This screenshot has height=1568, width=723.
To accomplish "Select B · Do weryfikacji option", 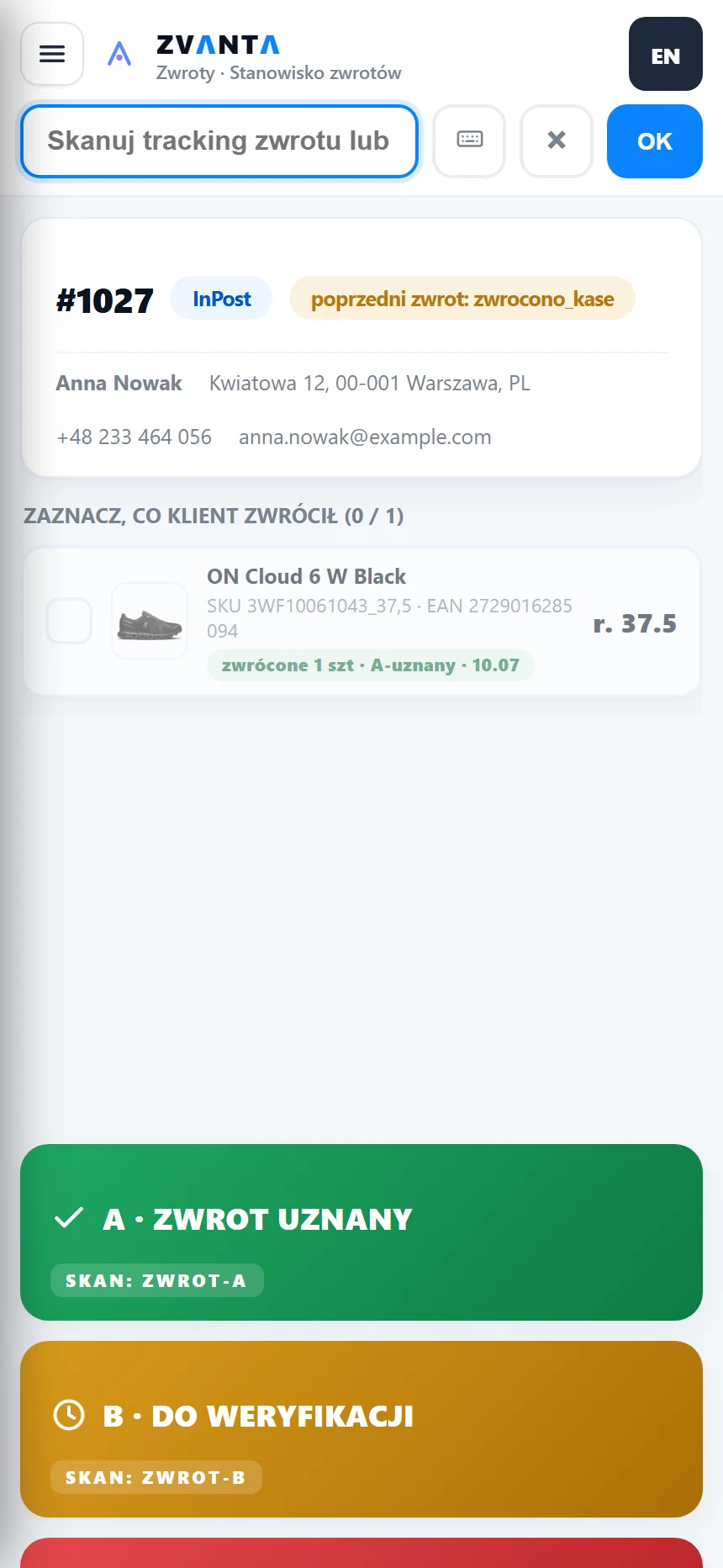I will [361, 1429].
